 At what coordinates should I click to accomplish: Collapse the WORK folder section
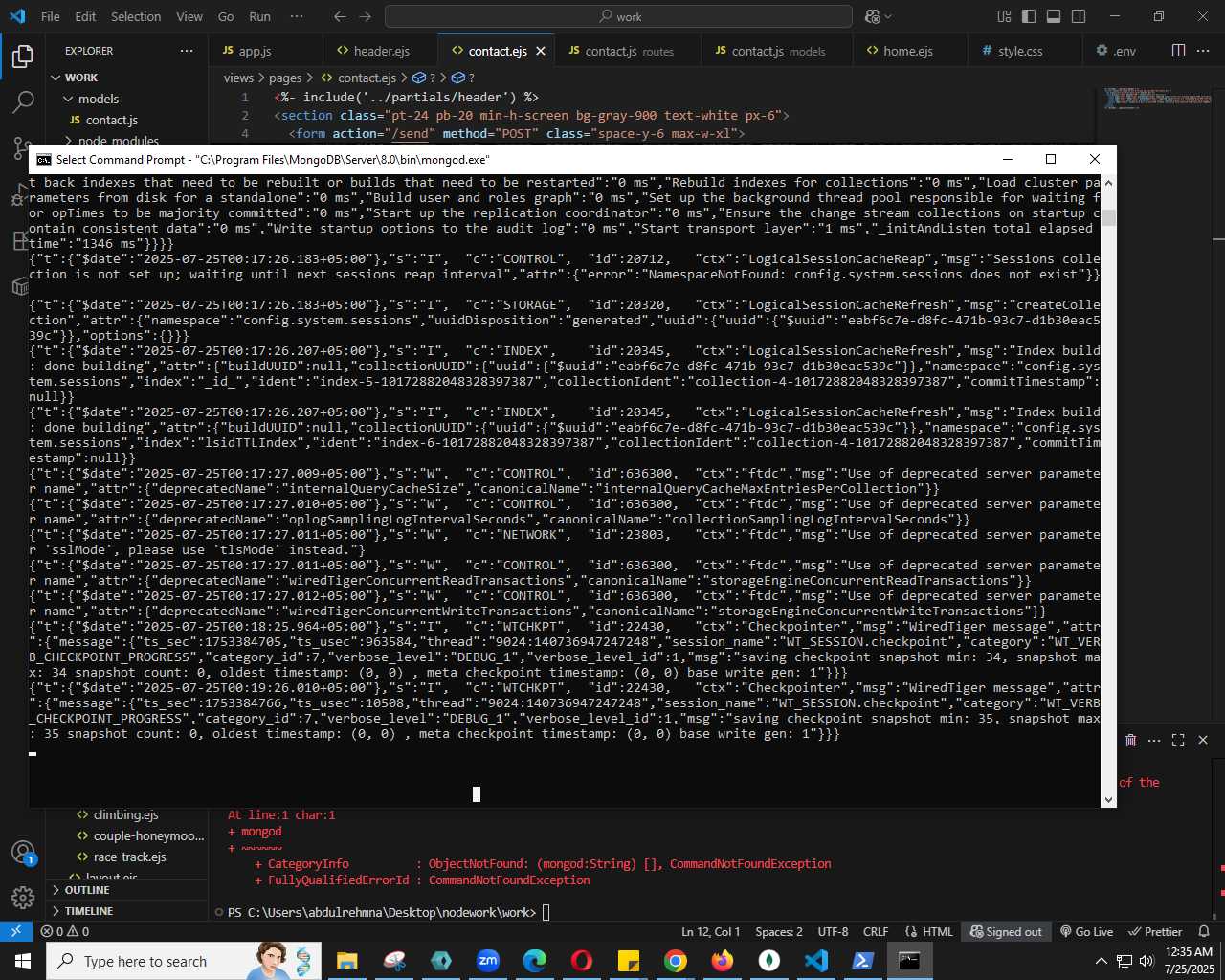tap(126, 78)
